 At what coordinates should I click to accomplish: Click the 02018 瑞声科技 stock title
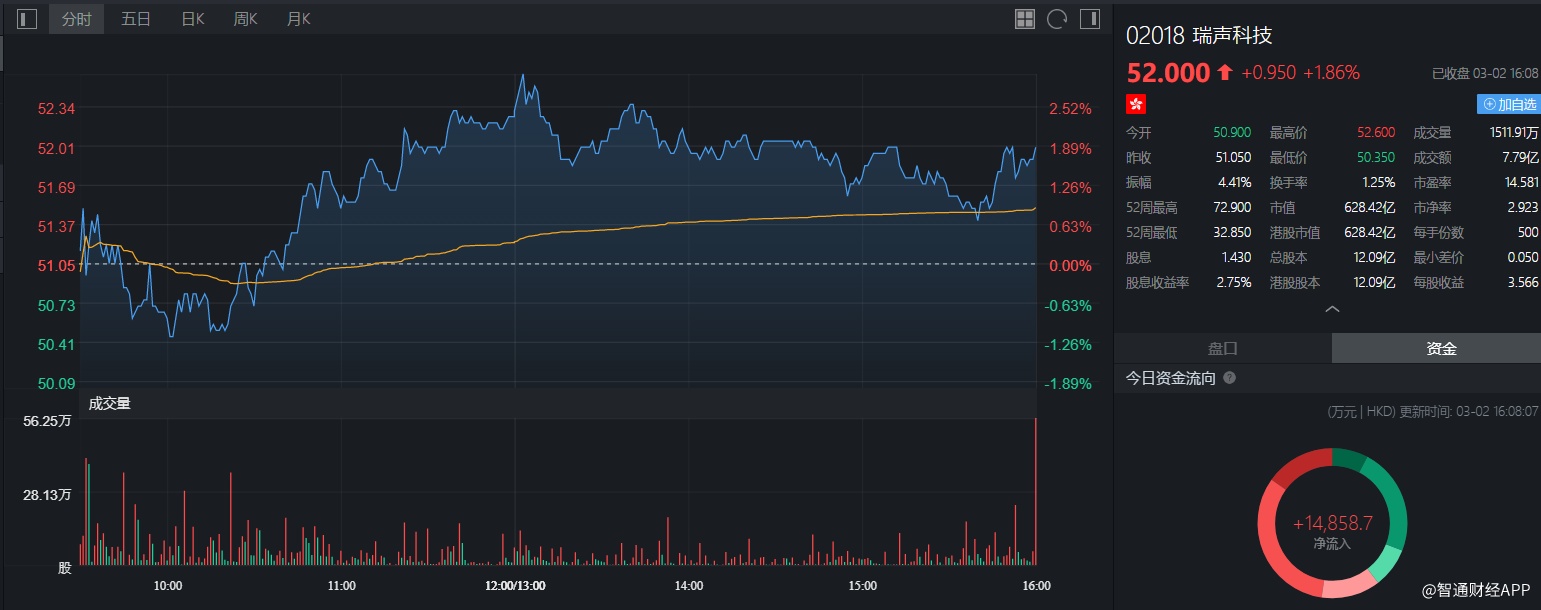[1199, 36]
